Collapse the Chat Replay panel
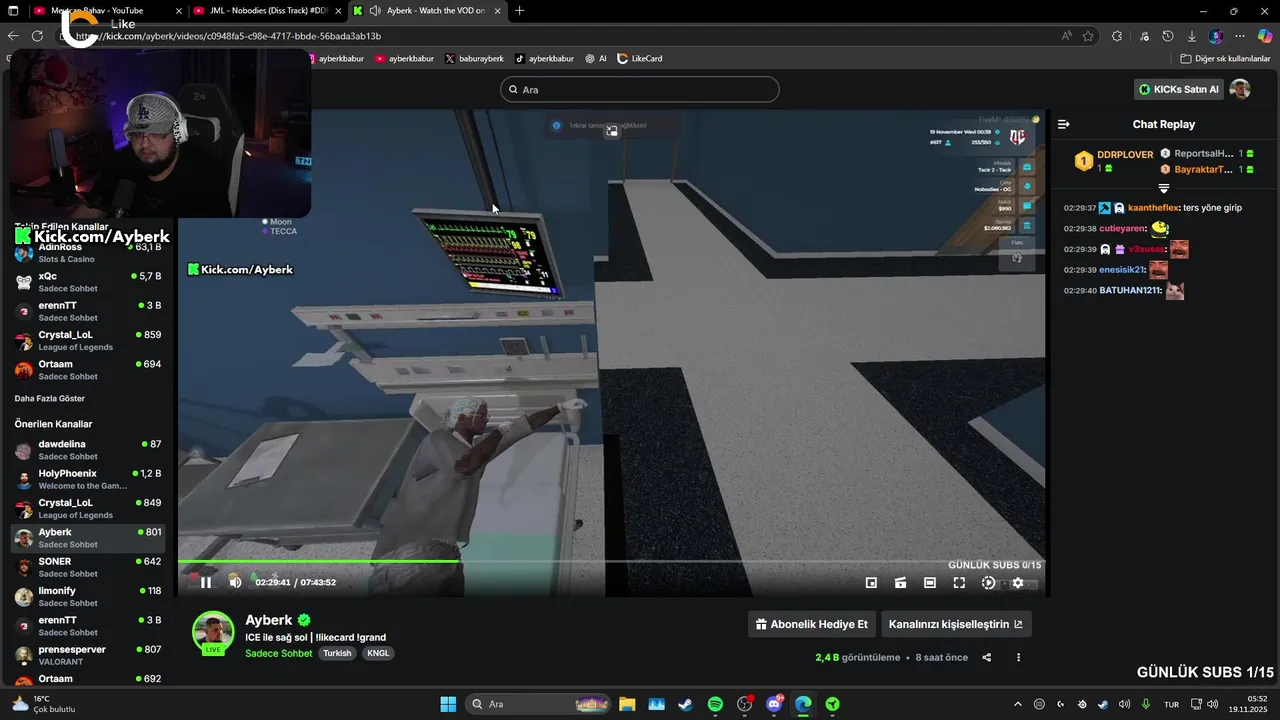 [x=1064, y=124]
